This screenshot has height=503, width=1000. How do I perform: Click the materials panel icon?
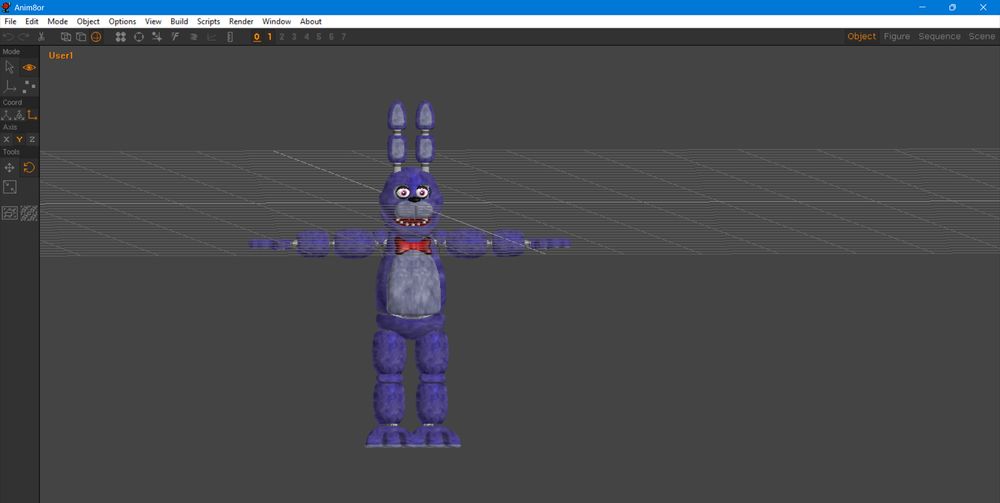point(10,214)
